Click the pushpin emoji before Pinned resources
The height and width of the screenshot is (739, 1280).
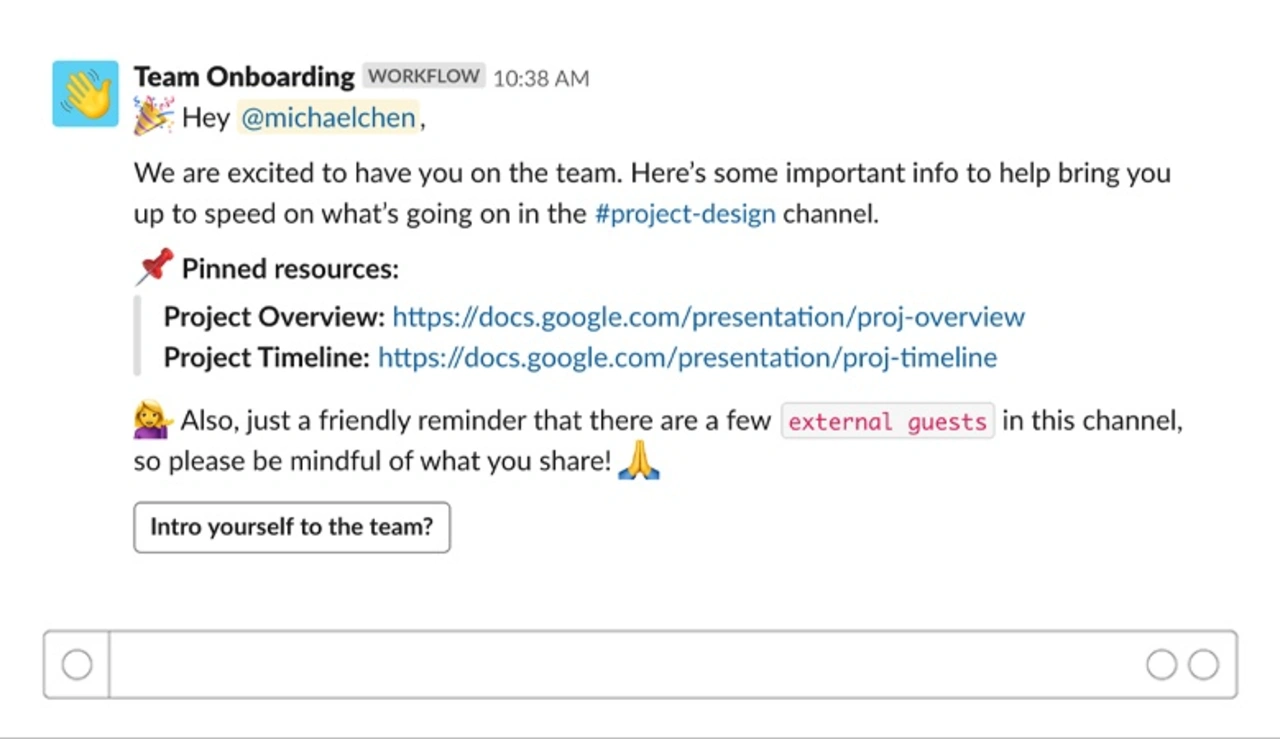[x=154, y=267]
